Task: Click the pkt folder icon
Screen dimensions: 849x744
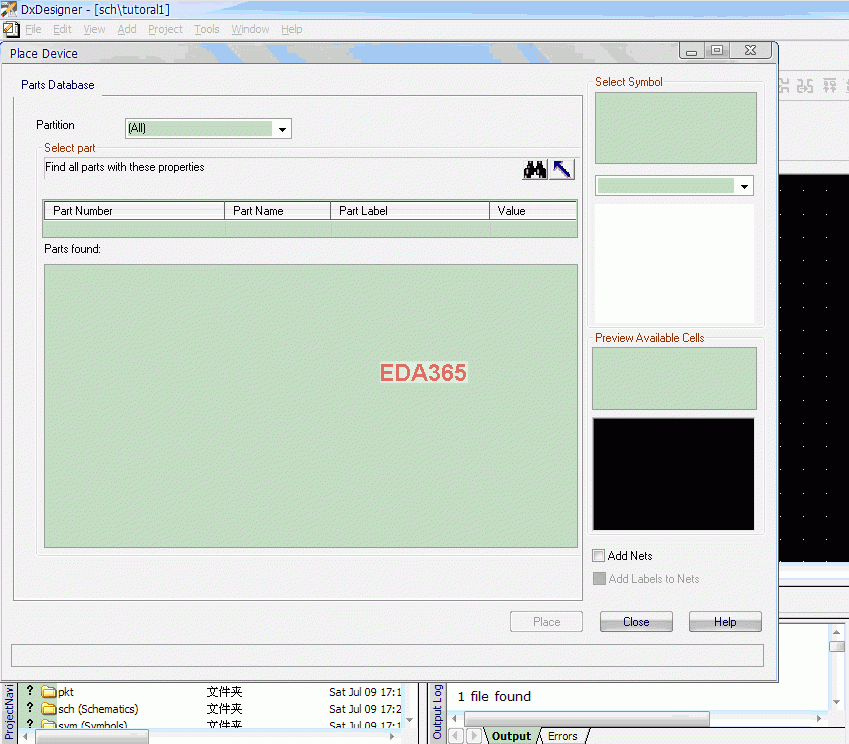Action: tap(49, 691)
